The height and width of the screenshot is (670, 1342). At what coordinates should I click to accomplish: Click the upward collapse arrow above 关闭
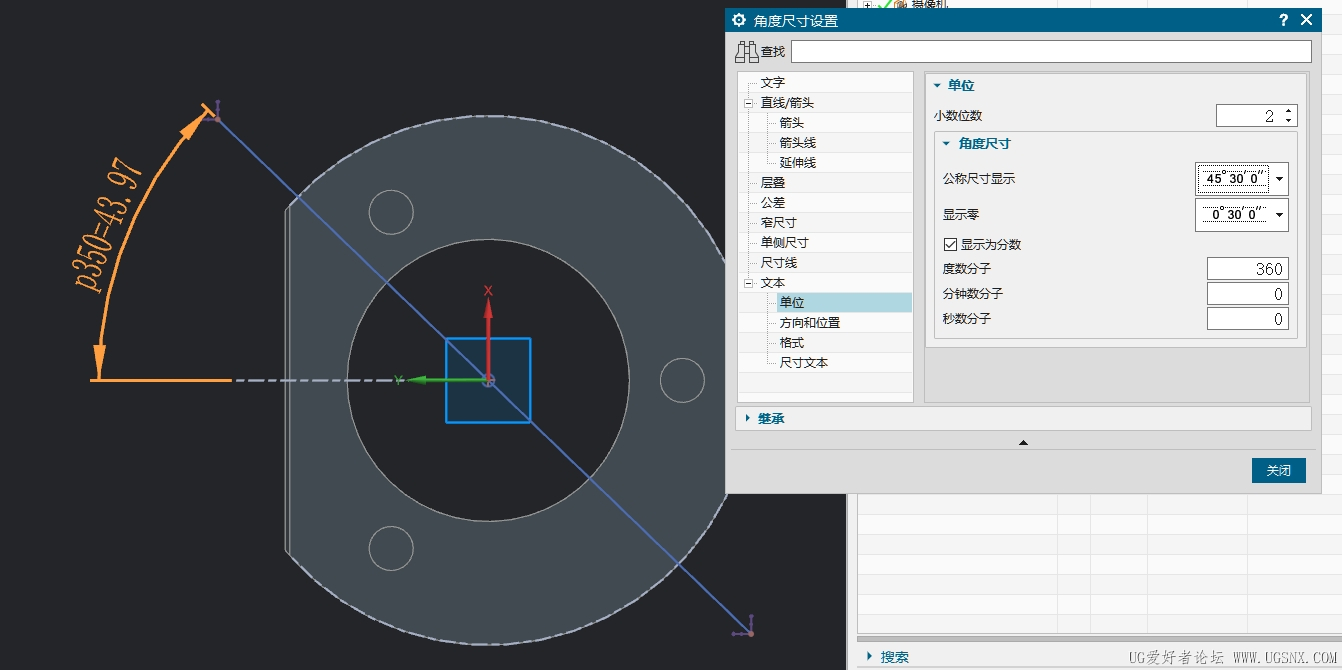[x=1022, y=442]
